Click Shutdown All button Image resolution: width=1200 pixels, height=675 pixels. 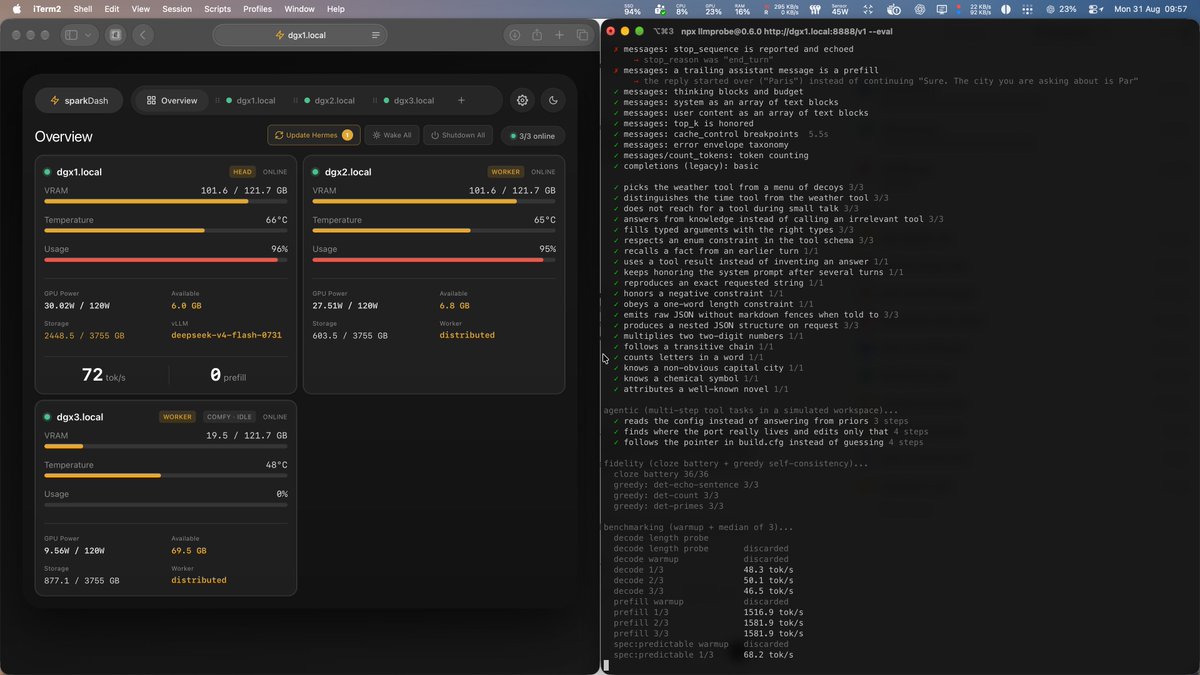(x=458, y=135)
